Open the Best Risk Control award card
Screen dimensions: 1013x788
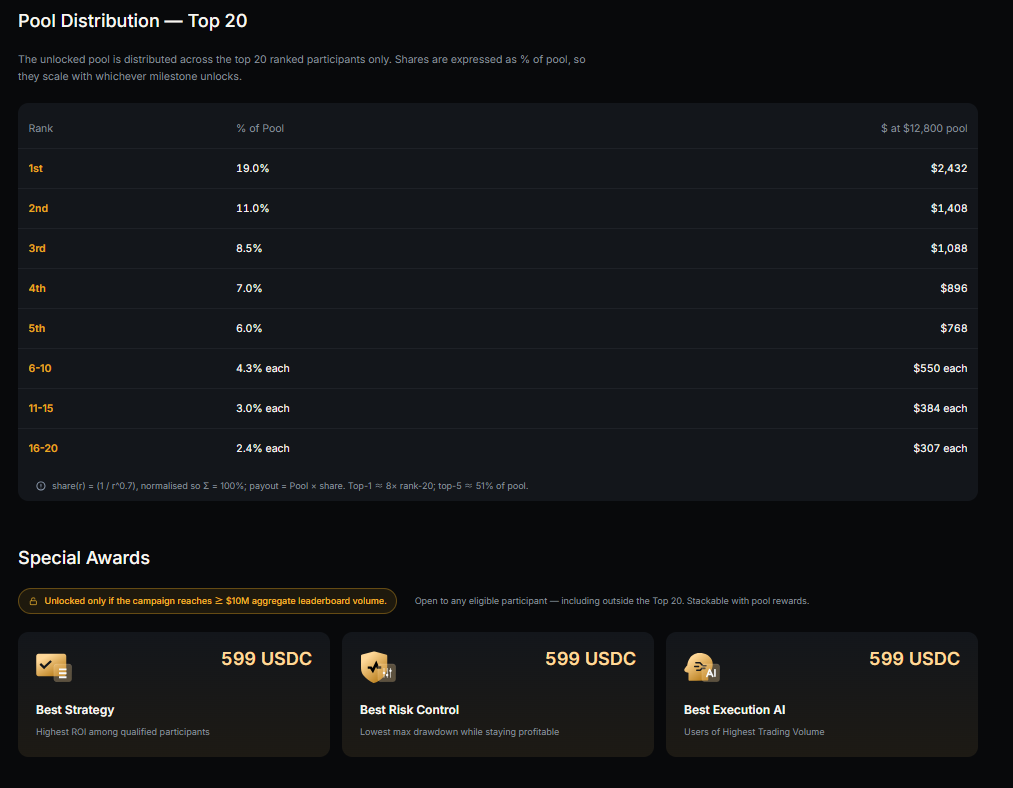(x=497, y=694)
